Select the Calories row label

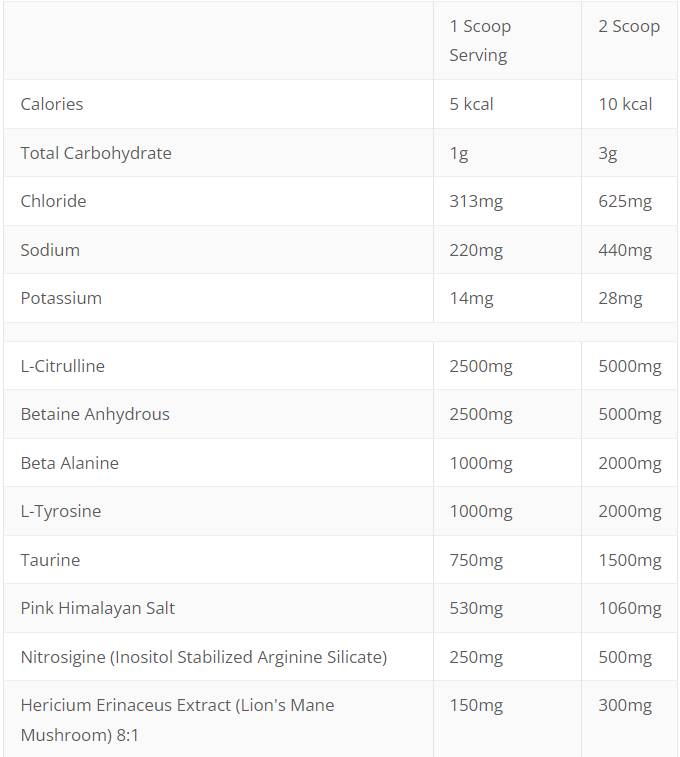tap(52, 104)
